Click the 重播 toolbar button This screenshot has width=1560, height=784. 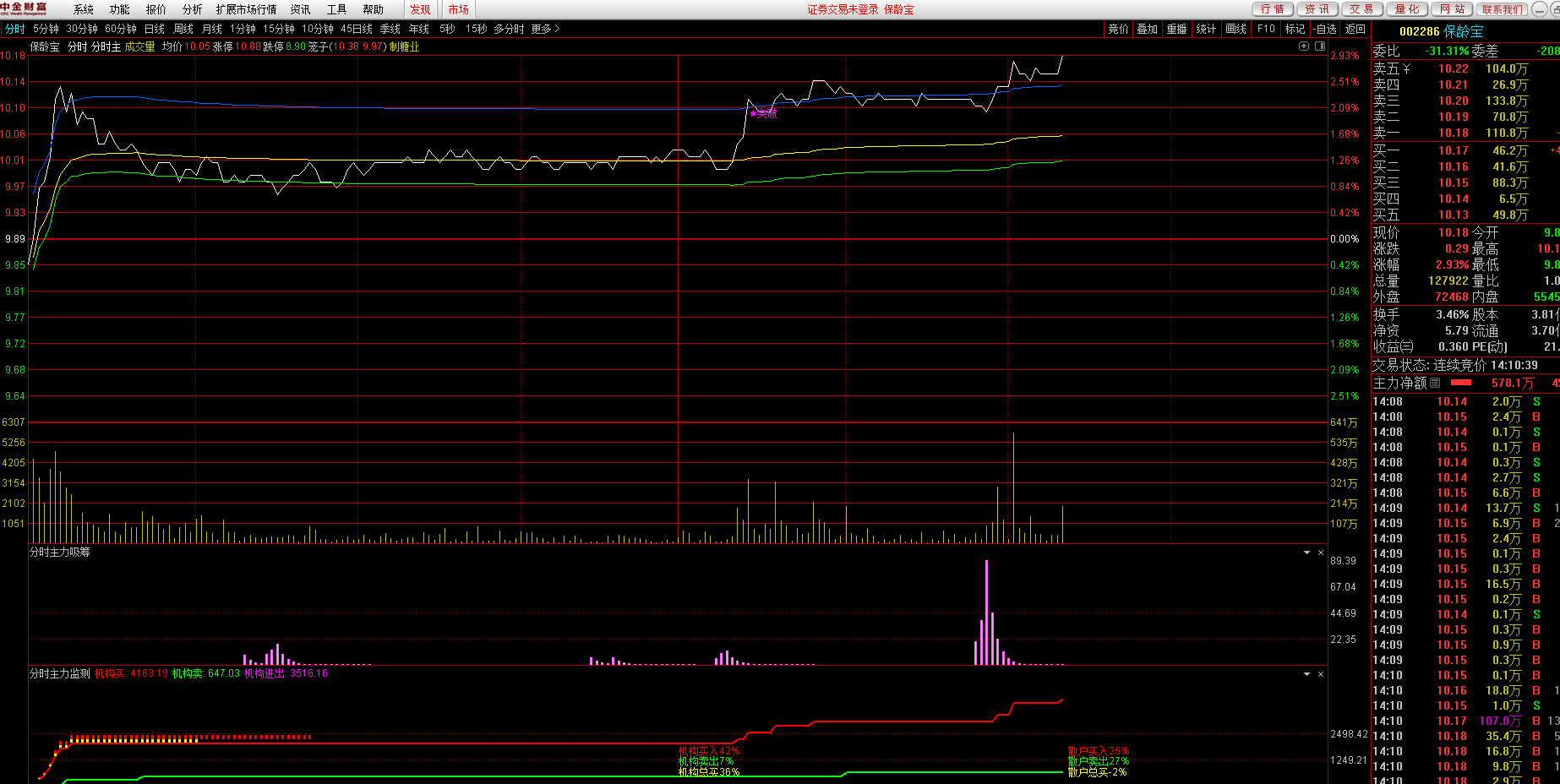pyautogui.click(x=1177, y=29)
